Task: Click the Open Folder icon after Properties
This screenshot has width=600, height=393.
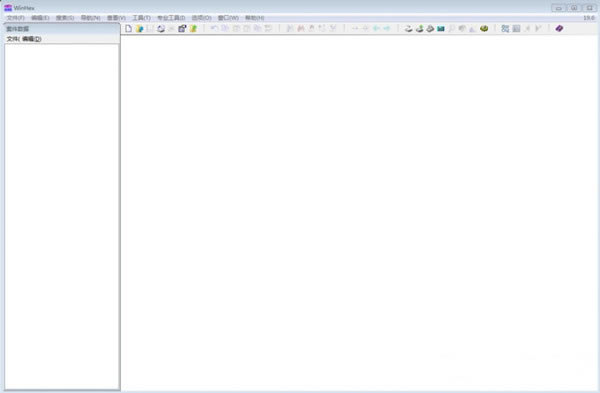Action: pyautogui.click(x=193, y=29)
